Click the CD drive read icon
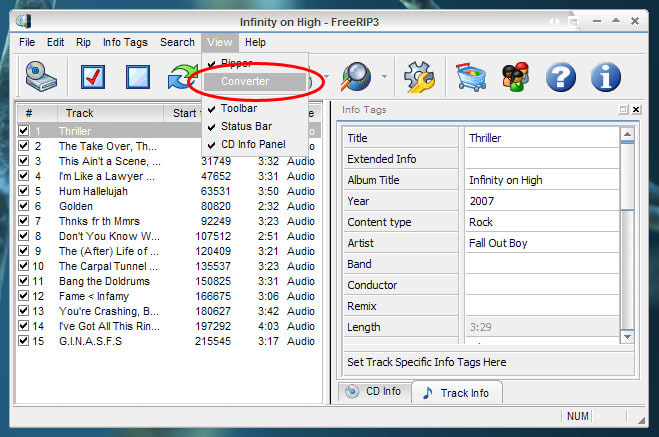 click(41, 76)
